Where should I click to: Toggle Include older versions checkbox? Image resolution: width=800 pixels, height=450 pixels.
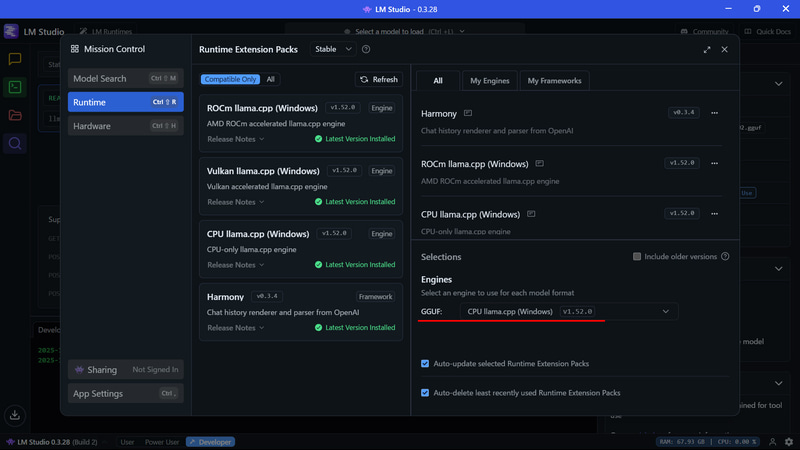[637, 257]
